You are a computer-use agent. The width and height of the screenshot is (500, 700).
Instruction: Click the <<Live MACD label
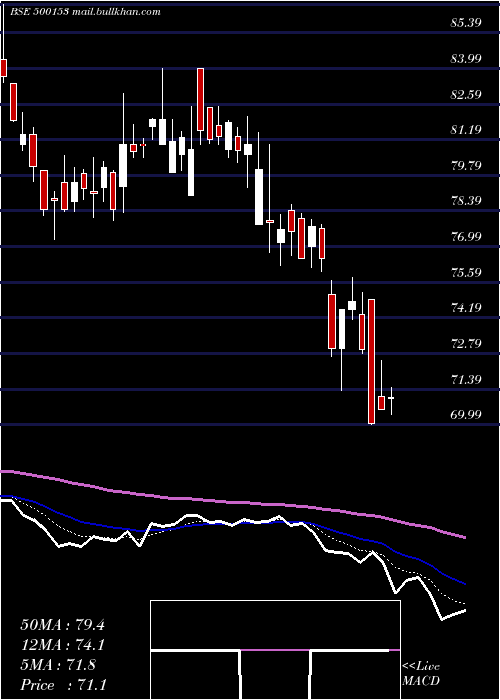pos(421,674)
